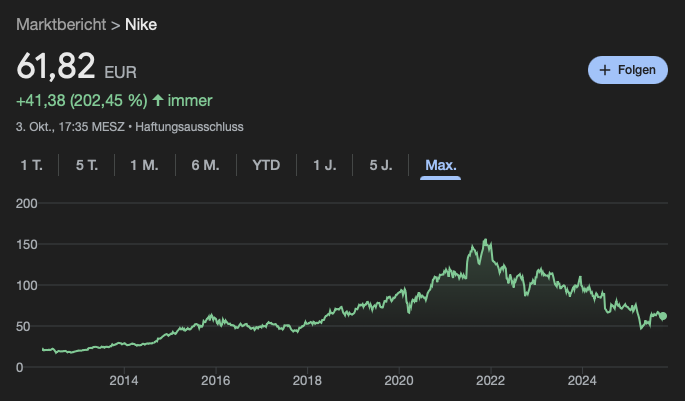
Task: Click the green endpoint dot on the chart
Action: point(662,316)
